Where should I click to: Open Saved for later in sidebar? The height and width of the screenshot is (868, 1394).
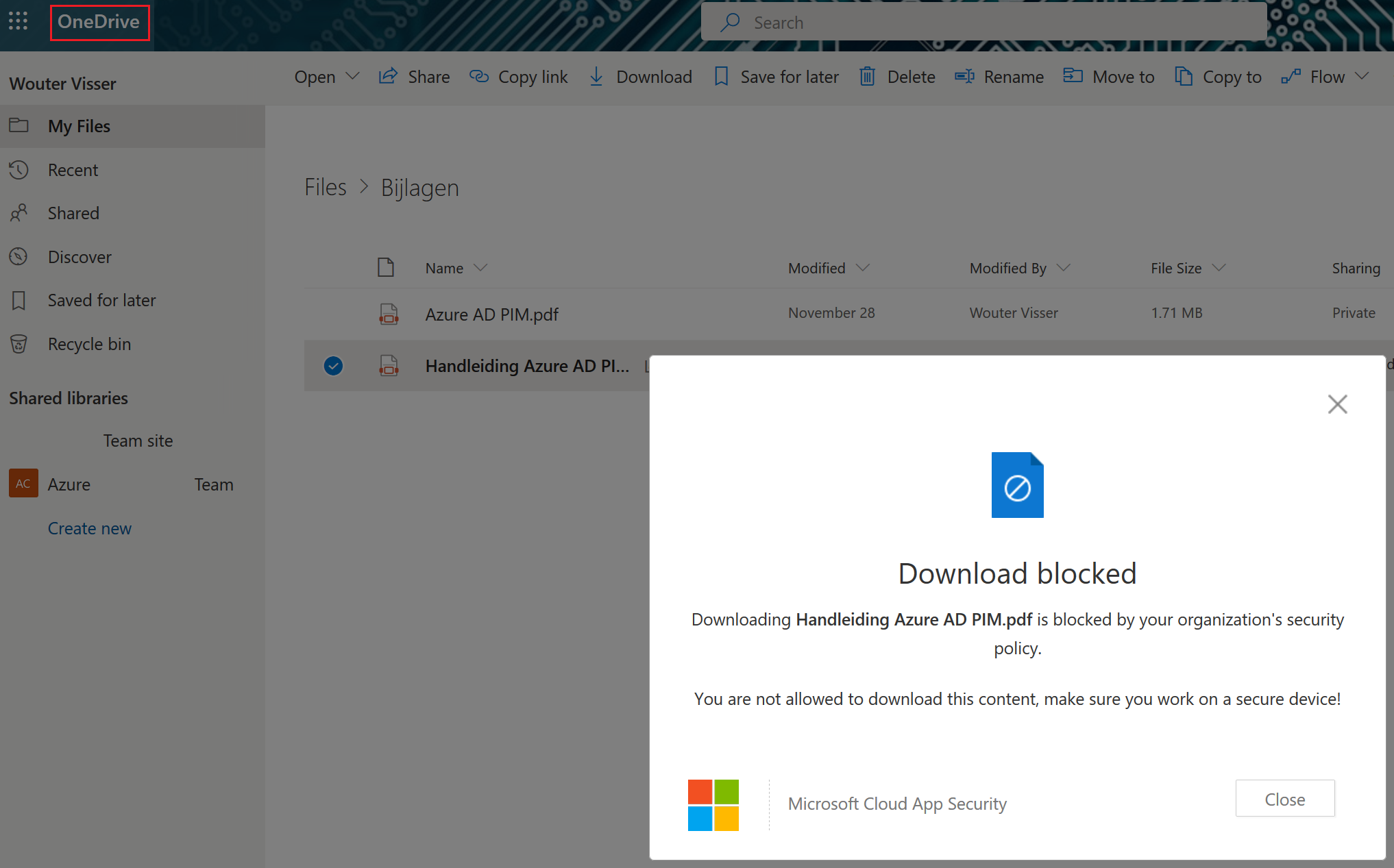101,300
